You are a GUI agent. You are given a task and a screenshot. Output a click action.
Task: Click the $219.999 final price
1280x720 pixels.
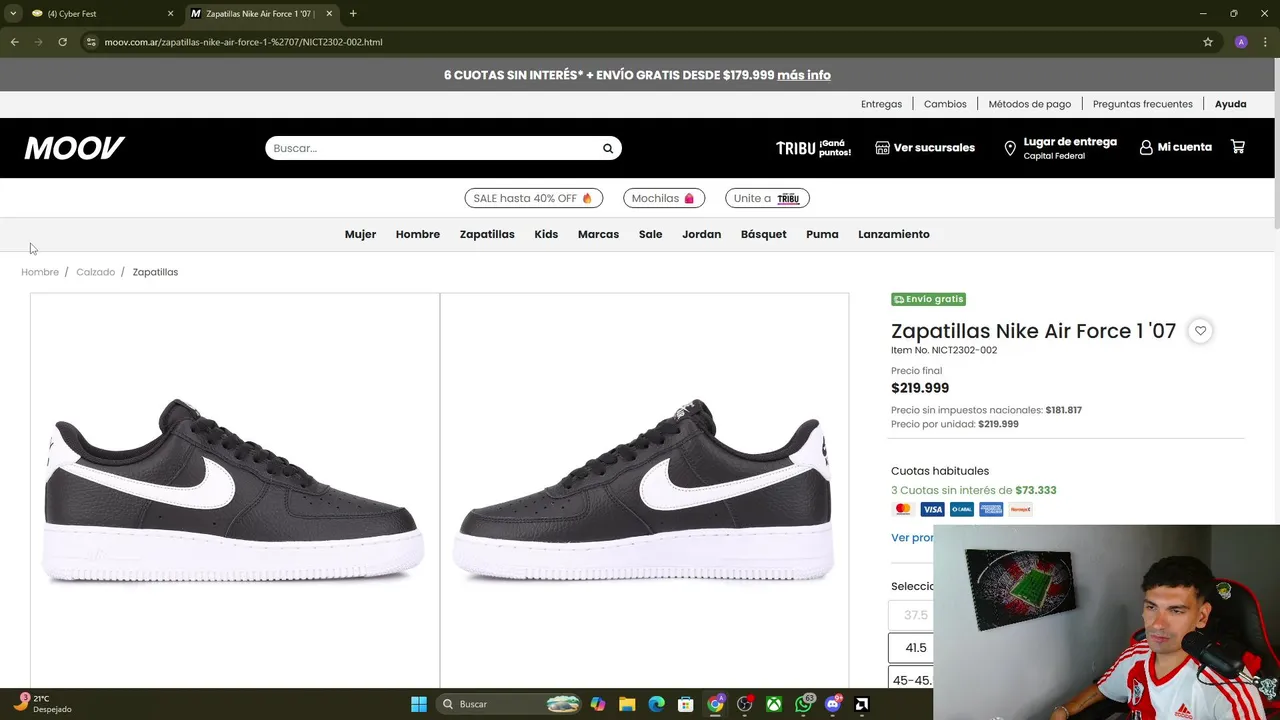[920, 388]
